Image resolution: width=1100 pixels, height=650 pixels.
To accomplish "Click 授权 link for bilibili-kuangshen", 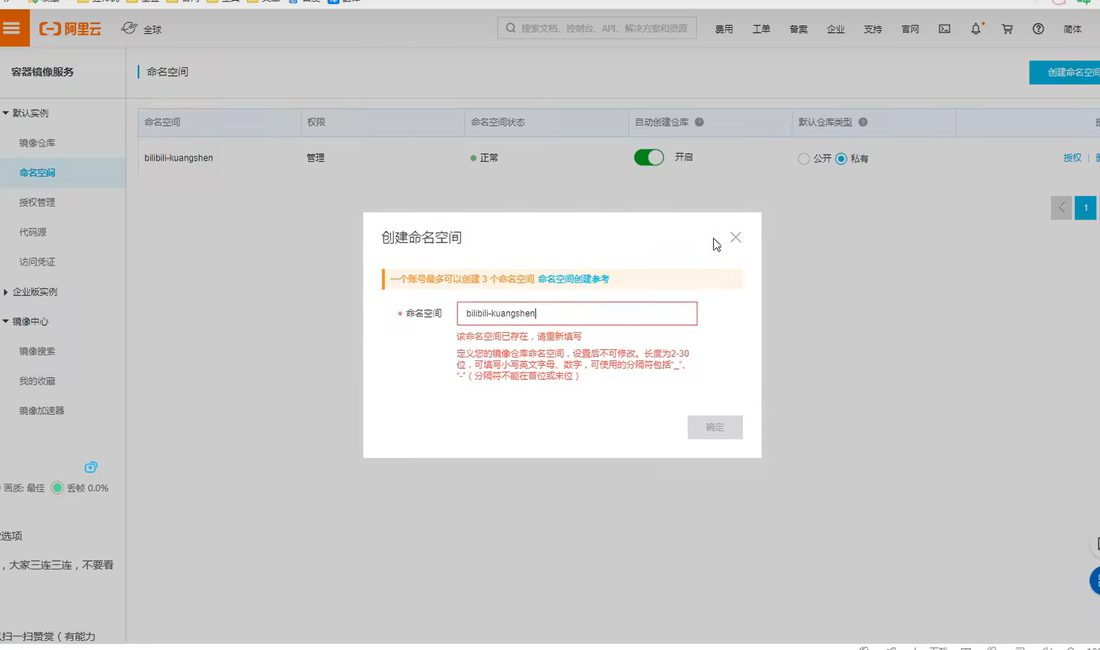I will pyautogui.click(x=1072, y=158).
